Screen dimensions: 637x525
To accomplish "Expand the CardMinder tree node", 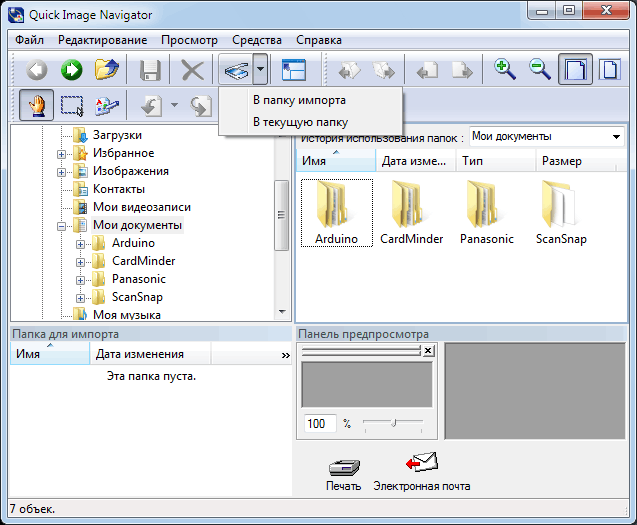I will click(80, 262).
